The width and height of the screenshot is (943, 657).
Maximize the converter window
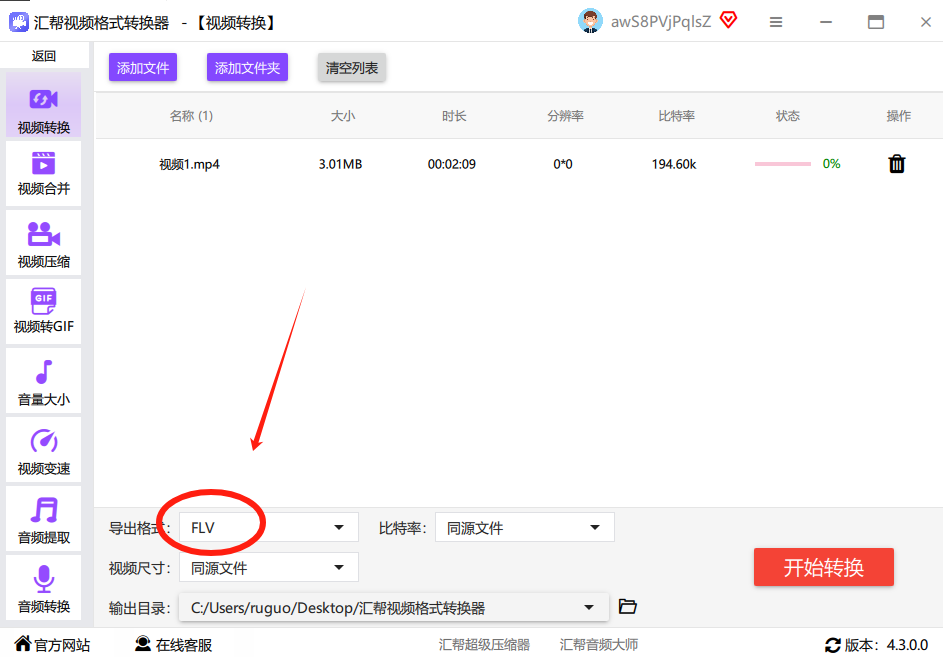pos(876,22)
